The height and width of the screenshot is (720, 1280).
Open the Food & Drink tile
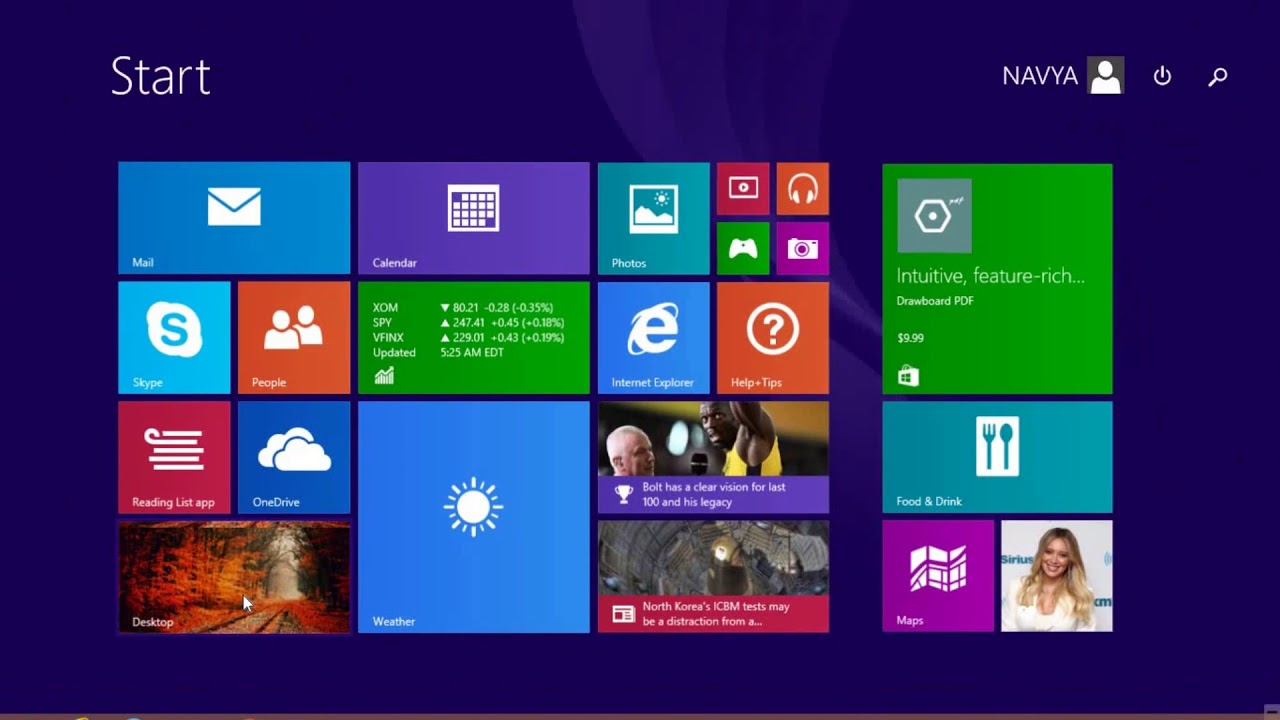(997, 457)
